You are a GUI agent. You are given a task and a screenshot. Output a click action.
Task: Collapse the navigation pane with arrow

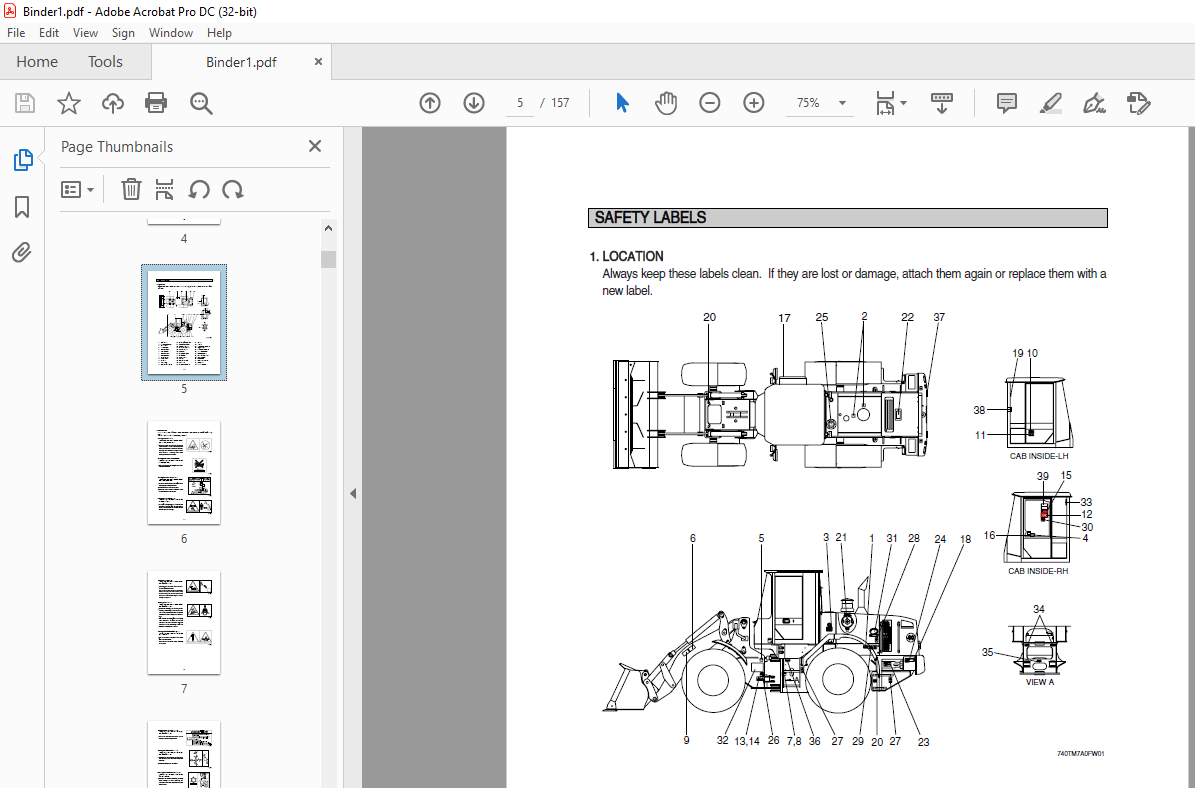[352, 493]
